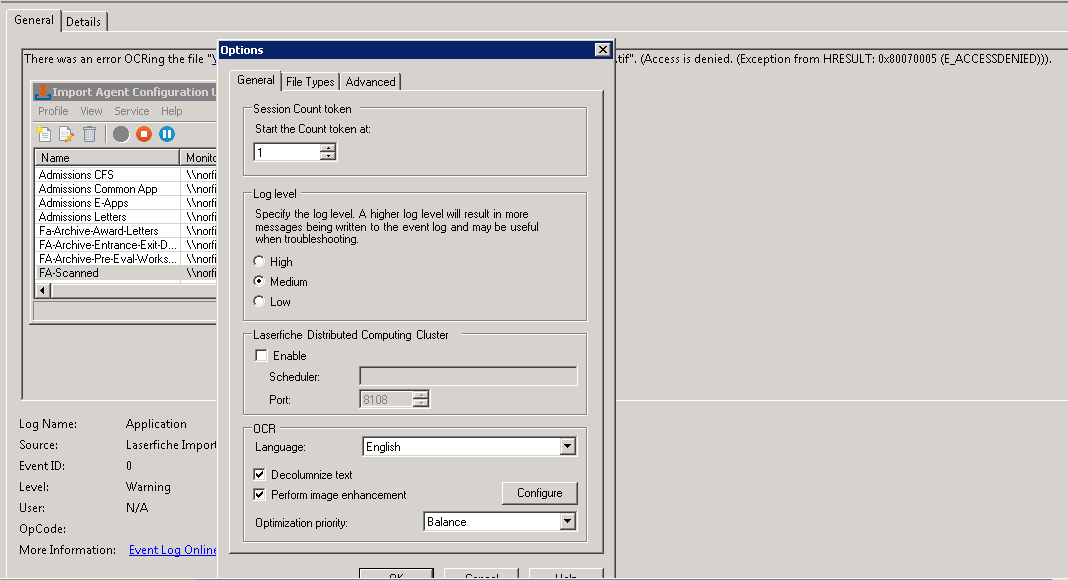Click the Edit Profile pencil icon
The image size is (1068, 580).
click(x=67, y=134)
